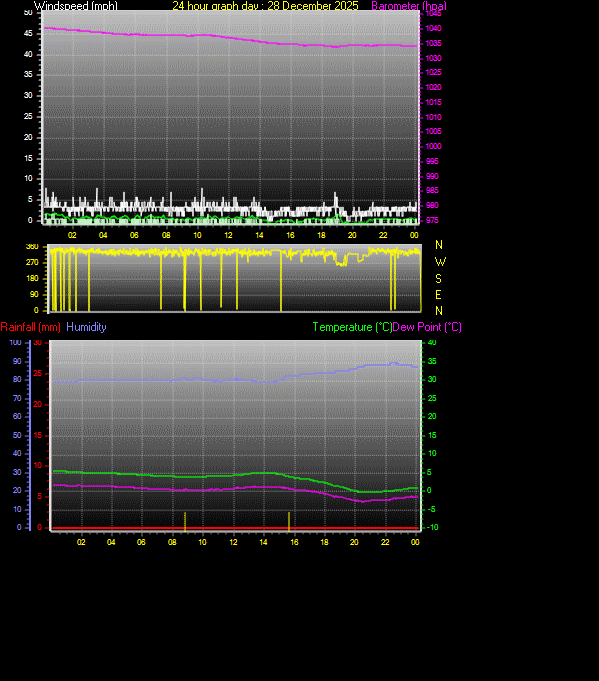The width and height of the screenshot is (599, 681).
Task: Click "50" on the blue humidity axis
Action: [17, 435]
